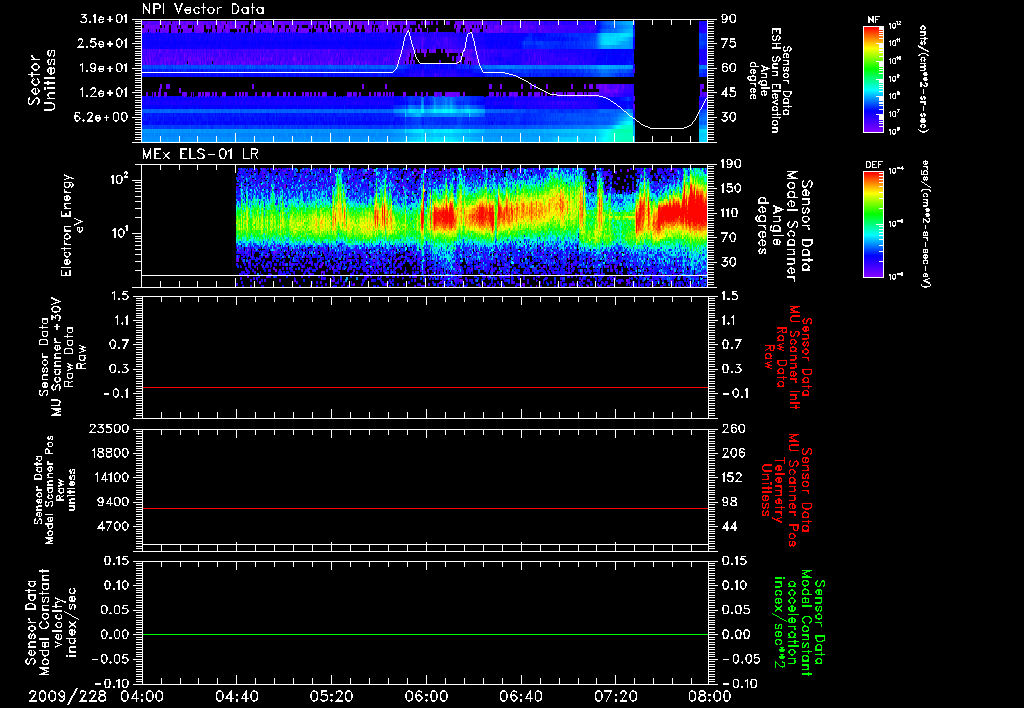This screenshot has height=708, width=1024.
Task: Select the NF color bar
Action: click(x=874, y=78)
